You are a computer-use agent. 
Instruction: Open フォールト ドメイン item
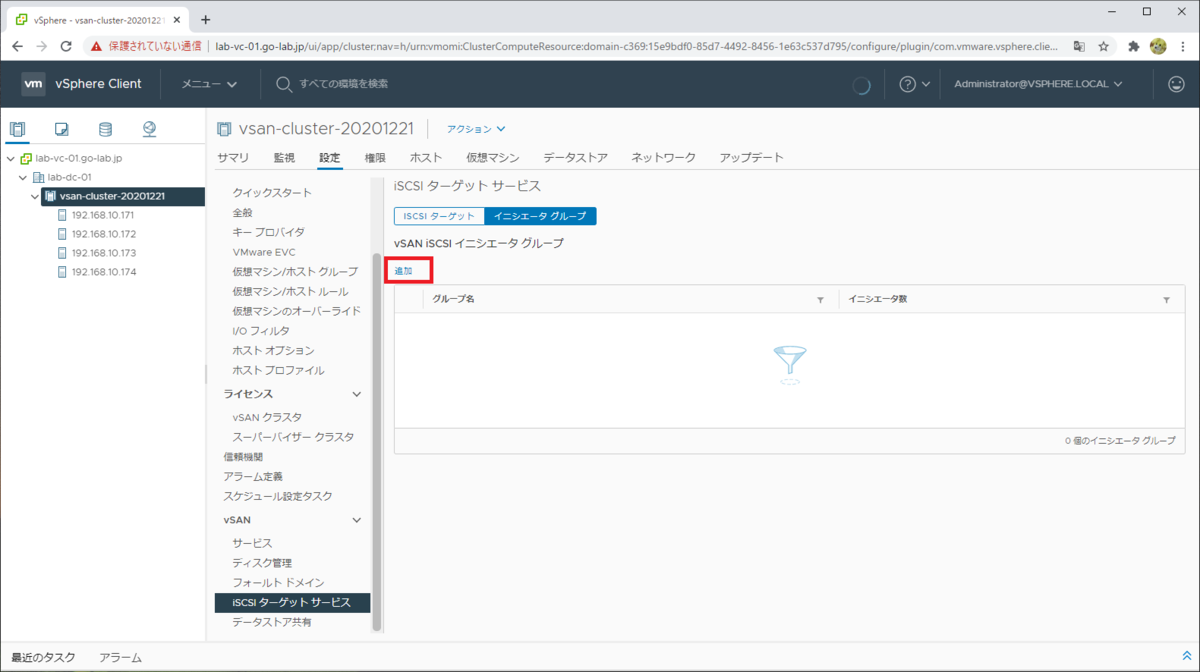coord(278,583)
